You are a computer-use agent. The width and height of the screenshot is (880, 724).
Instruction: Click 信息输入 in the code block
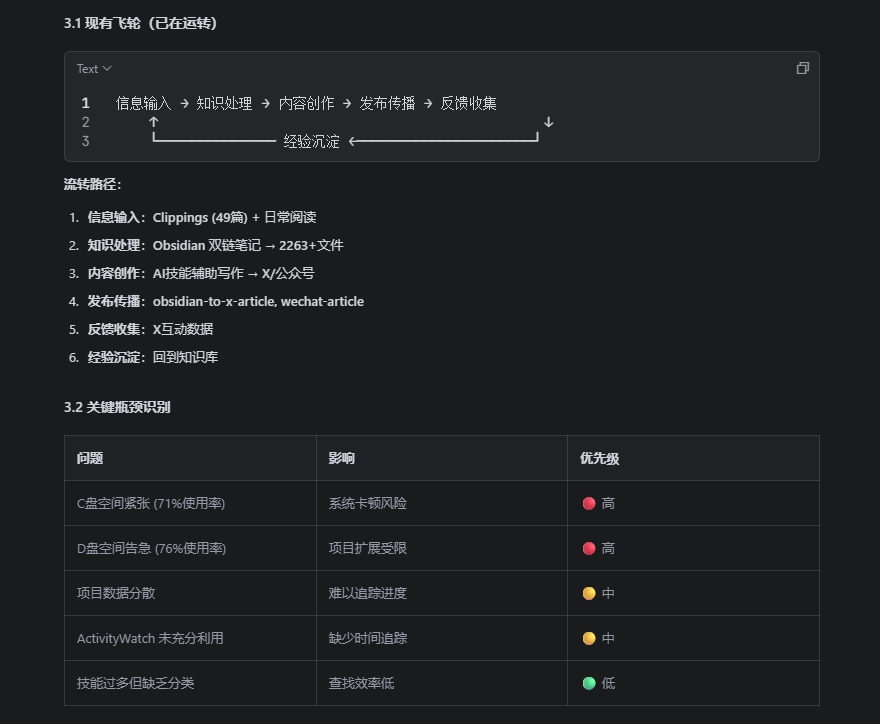(x=143, y=103)
